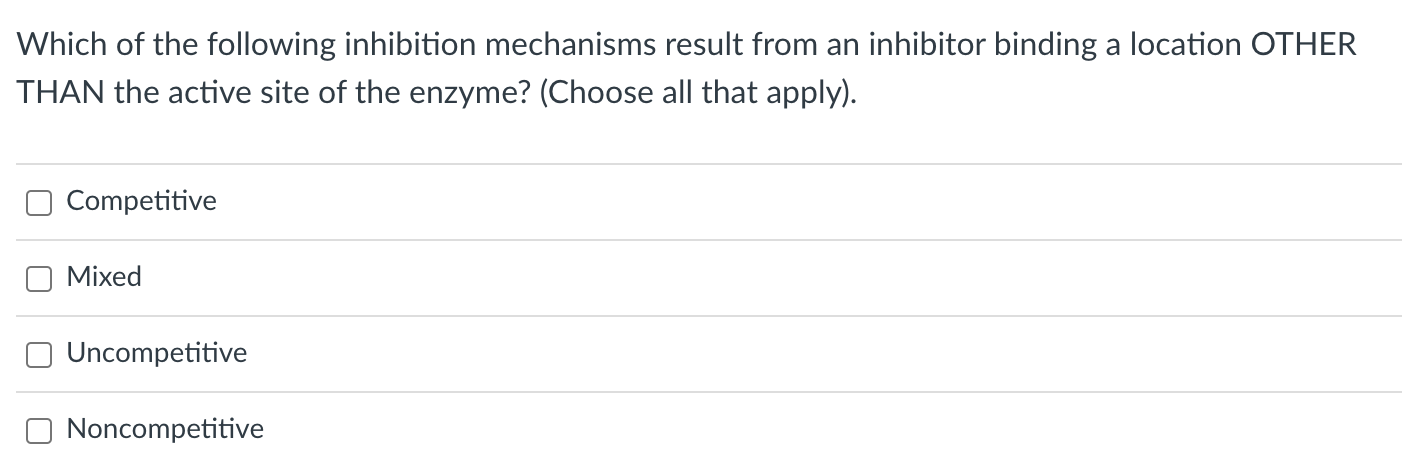
Task: Click empty space in the Noncompetitive row
Action: (800, 430)
